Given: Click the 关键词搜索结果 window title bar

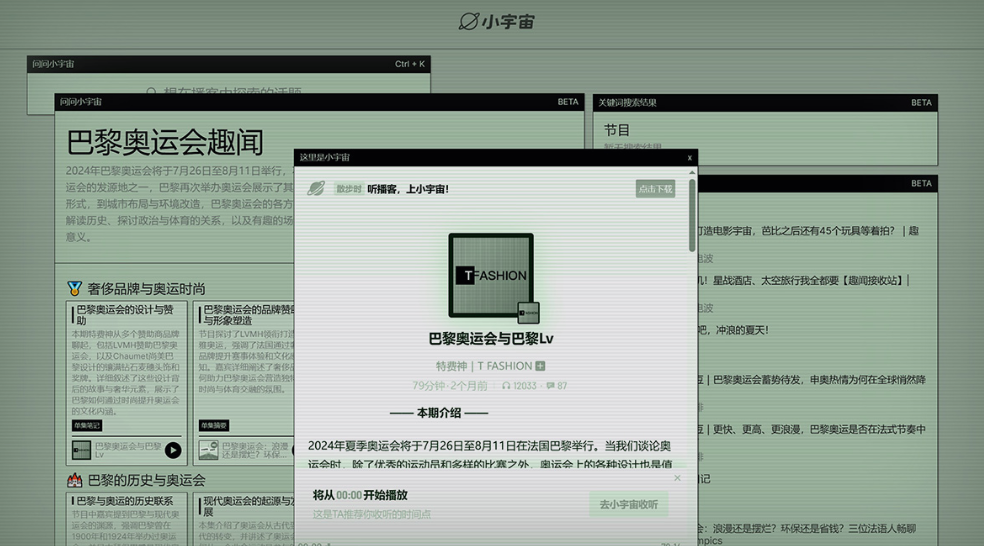Looking at the screenshot, I should pyautogui.click(x=765, y=102).
